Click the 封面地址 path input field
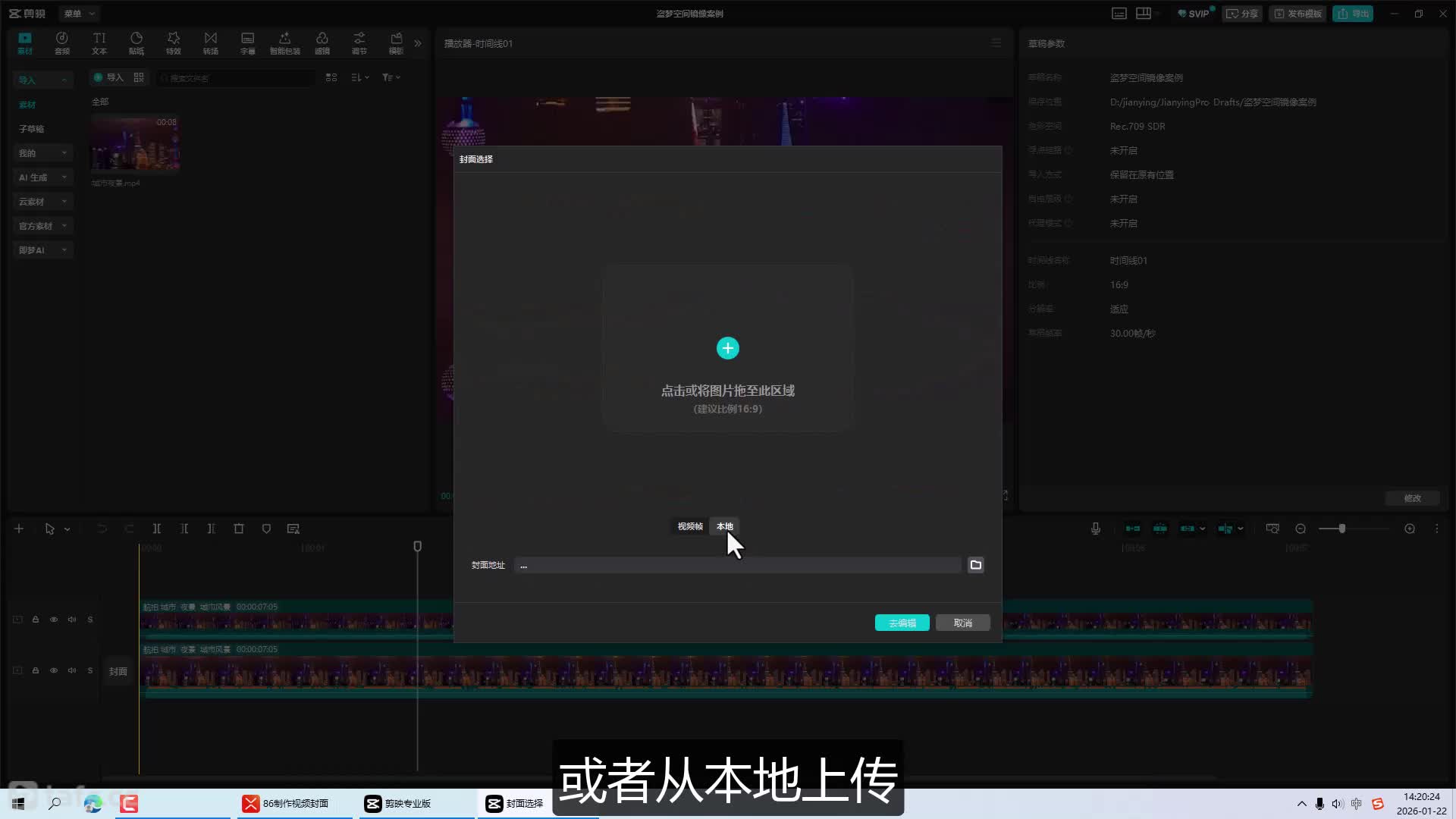The image size is (1456, 819). (x=737, y=565)
